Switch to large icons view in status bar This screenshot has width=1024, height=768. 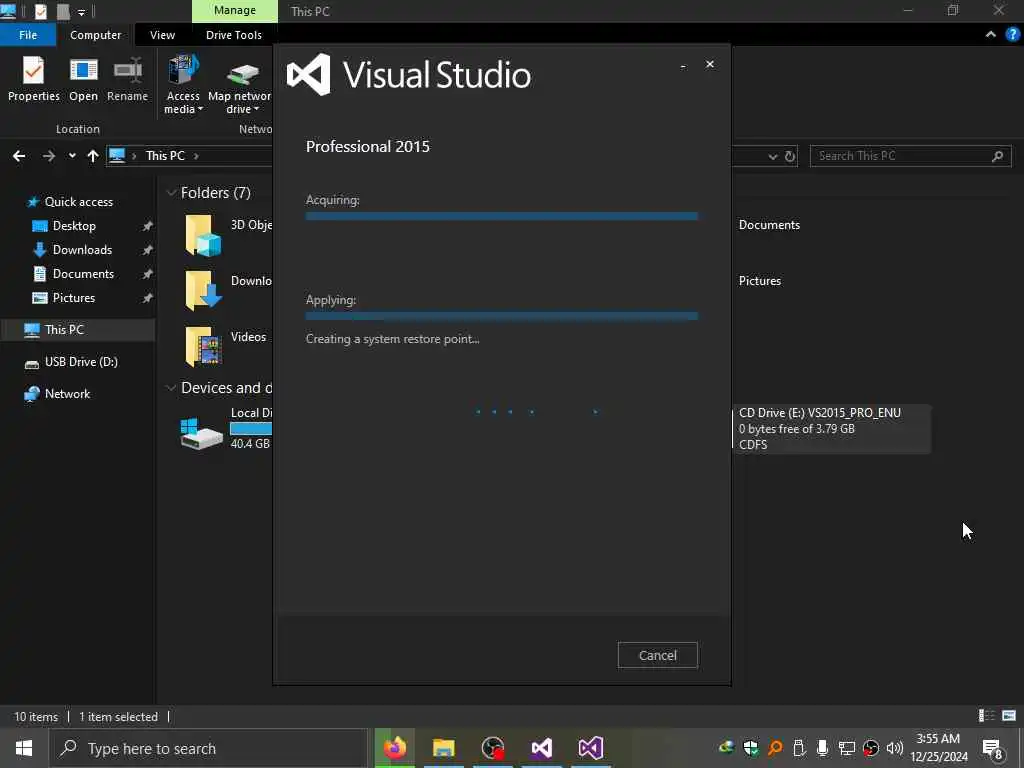1009,716
